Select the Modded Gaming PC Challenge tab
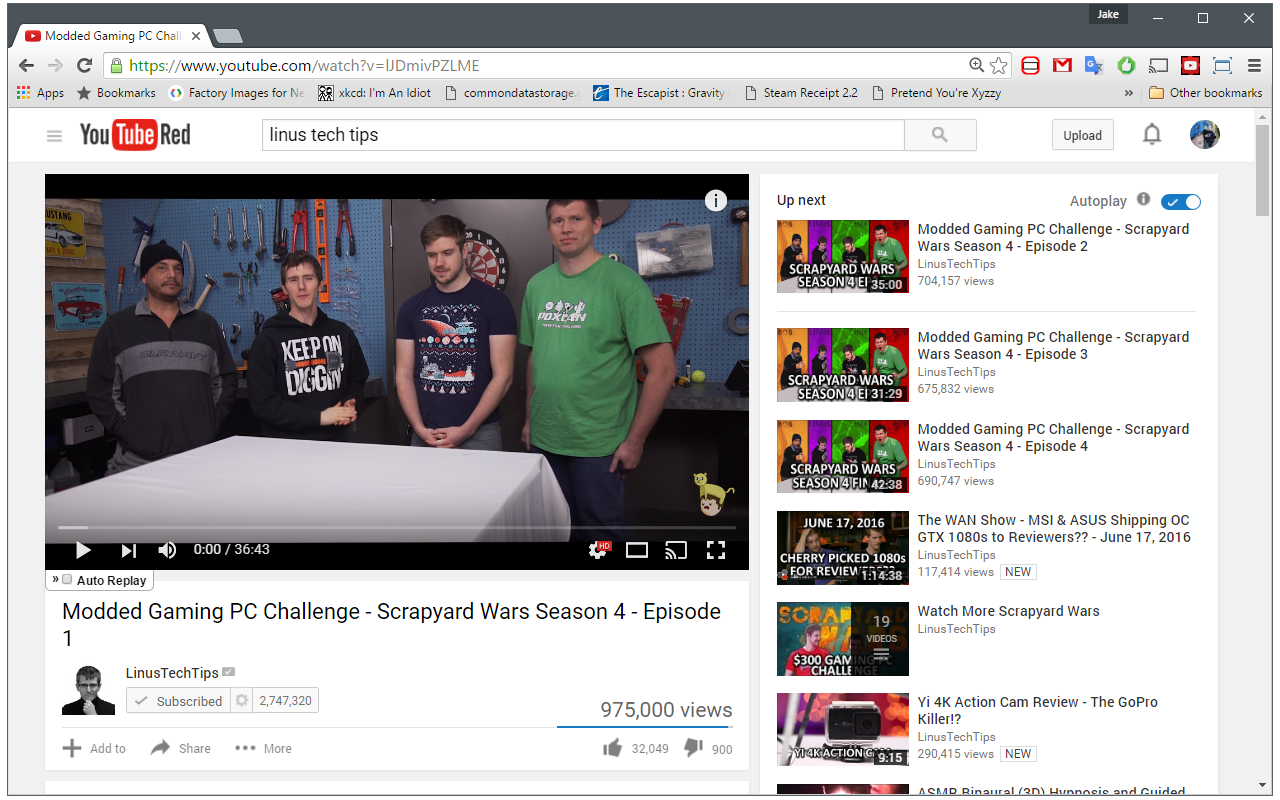1280x800 pixels. coord(113,36)
